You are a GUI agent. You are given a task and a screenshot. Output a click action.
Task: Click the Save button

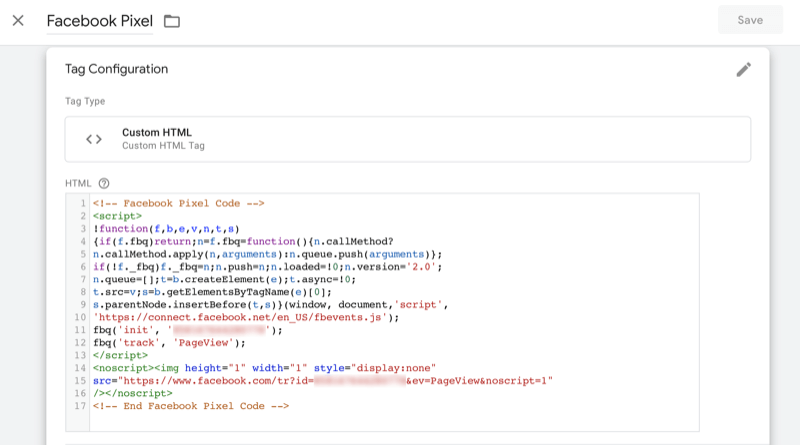[x=750, y=20]
